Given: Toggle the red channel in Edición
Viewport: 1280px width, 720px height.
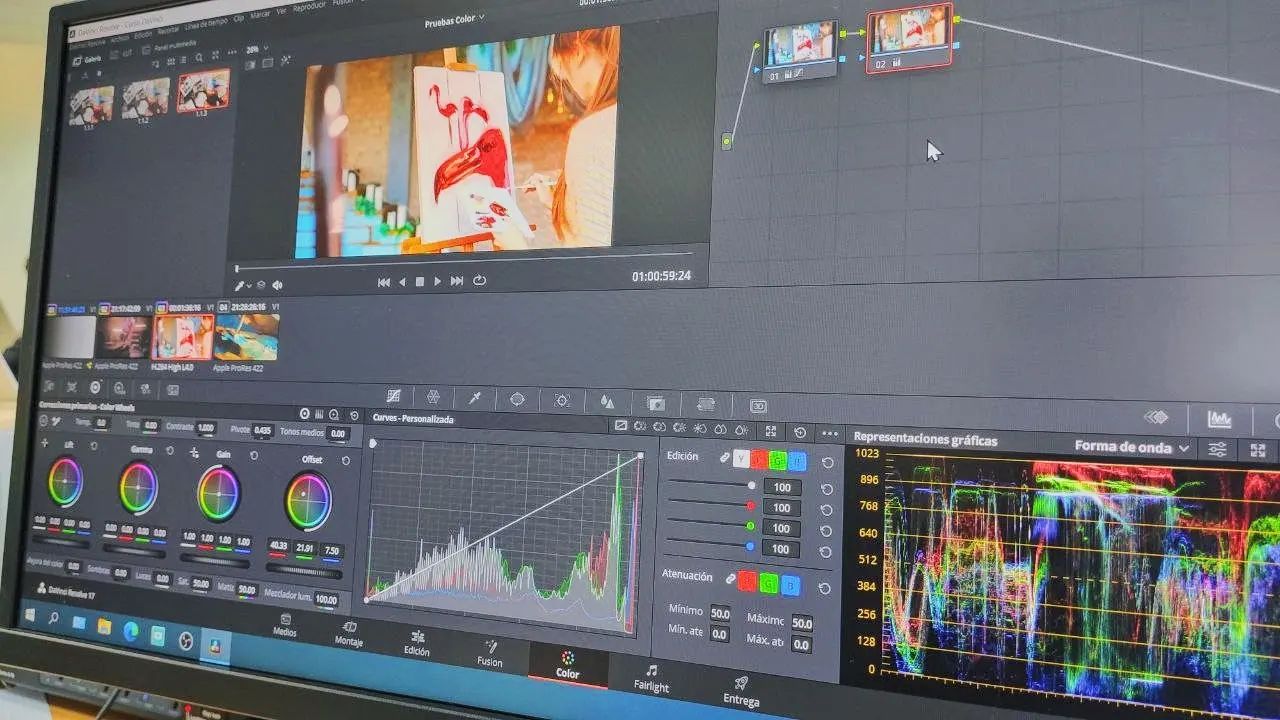Looking at the screenshot, I should [x=759, y=459].
